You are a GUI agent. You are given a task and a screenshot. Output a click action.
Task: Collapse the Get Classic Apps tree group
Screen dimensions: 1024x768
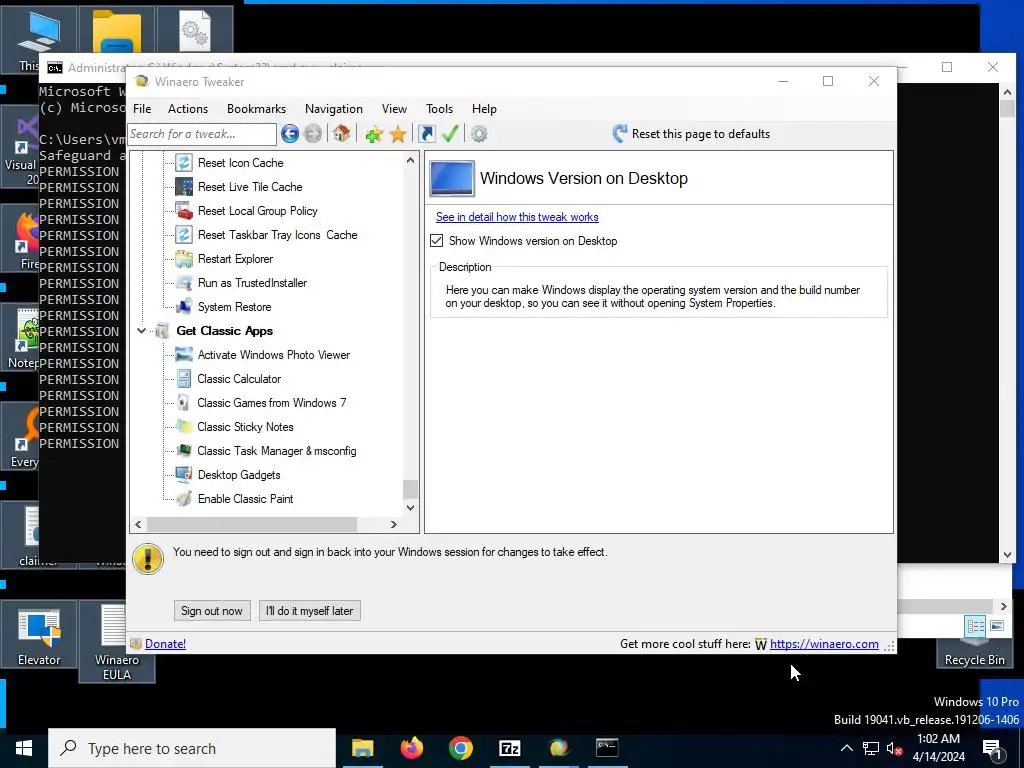141,331
